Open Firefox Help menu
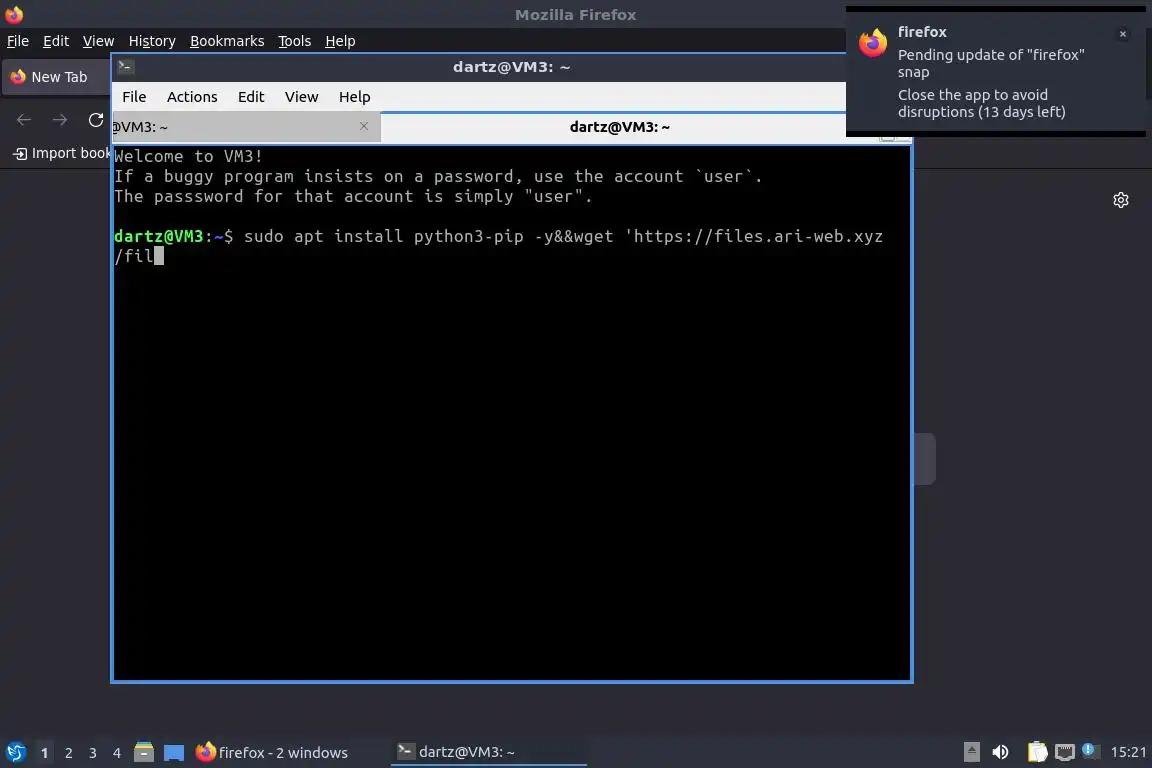 (340, 41)
